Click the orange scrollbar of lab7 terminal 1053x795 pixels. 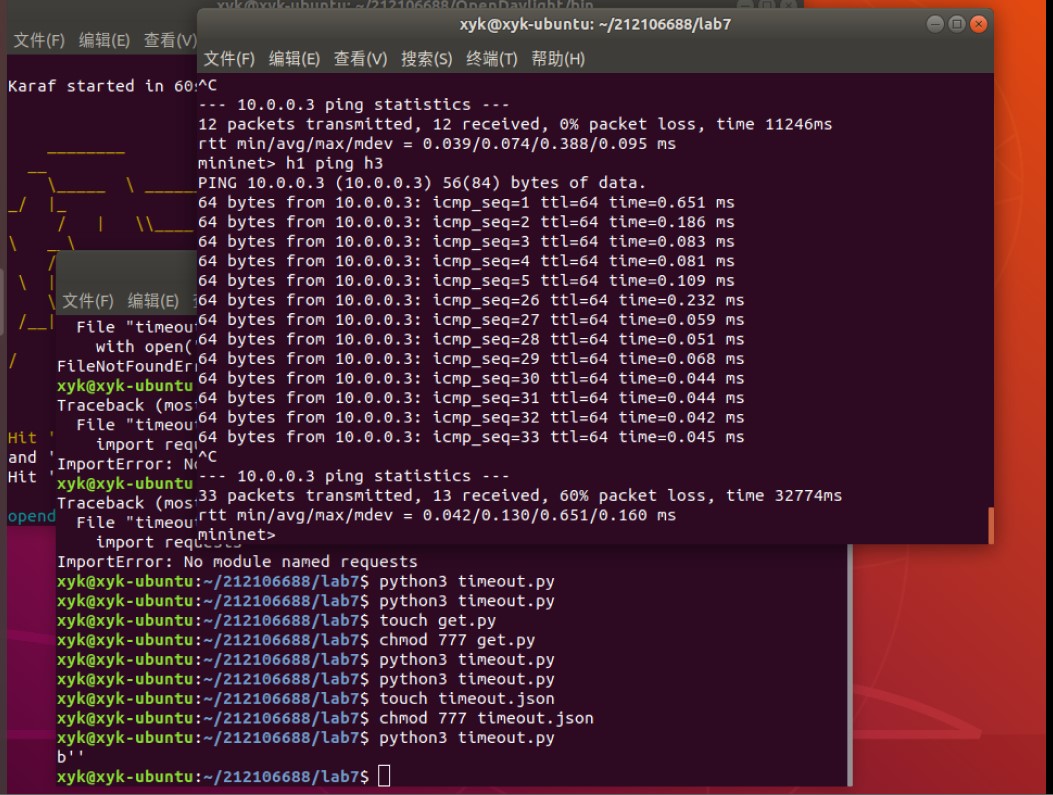pos(991,525)
